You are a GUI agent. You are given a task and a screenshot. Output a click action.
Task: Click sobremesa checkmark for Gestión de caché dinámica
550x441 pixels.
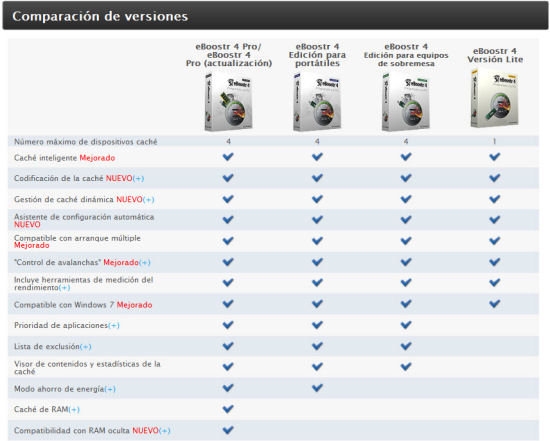(406, 199)
